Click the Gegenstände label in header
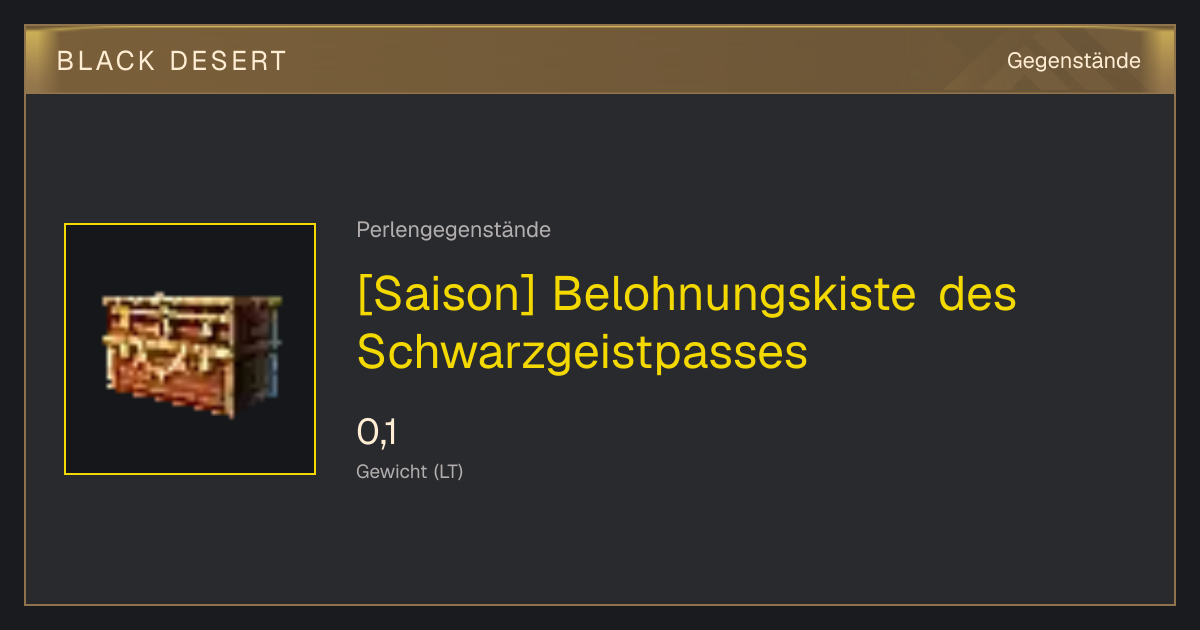This screenshot has width=1200, height=630. (1073, 61)
